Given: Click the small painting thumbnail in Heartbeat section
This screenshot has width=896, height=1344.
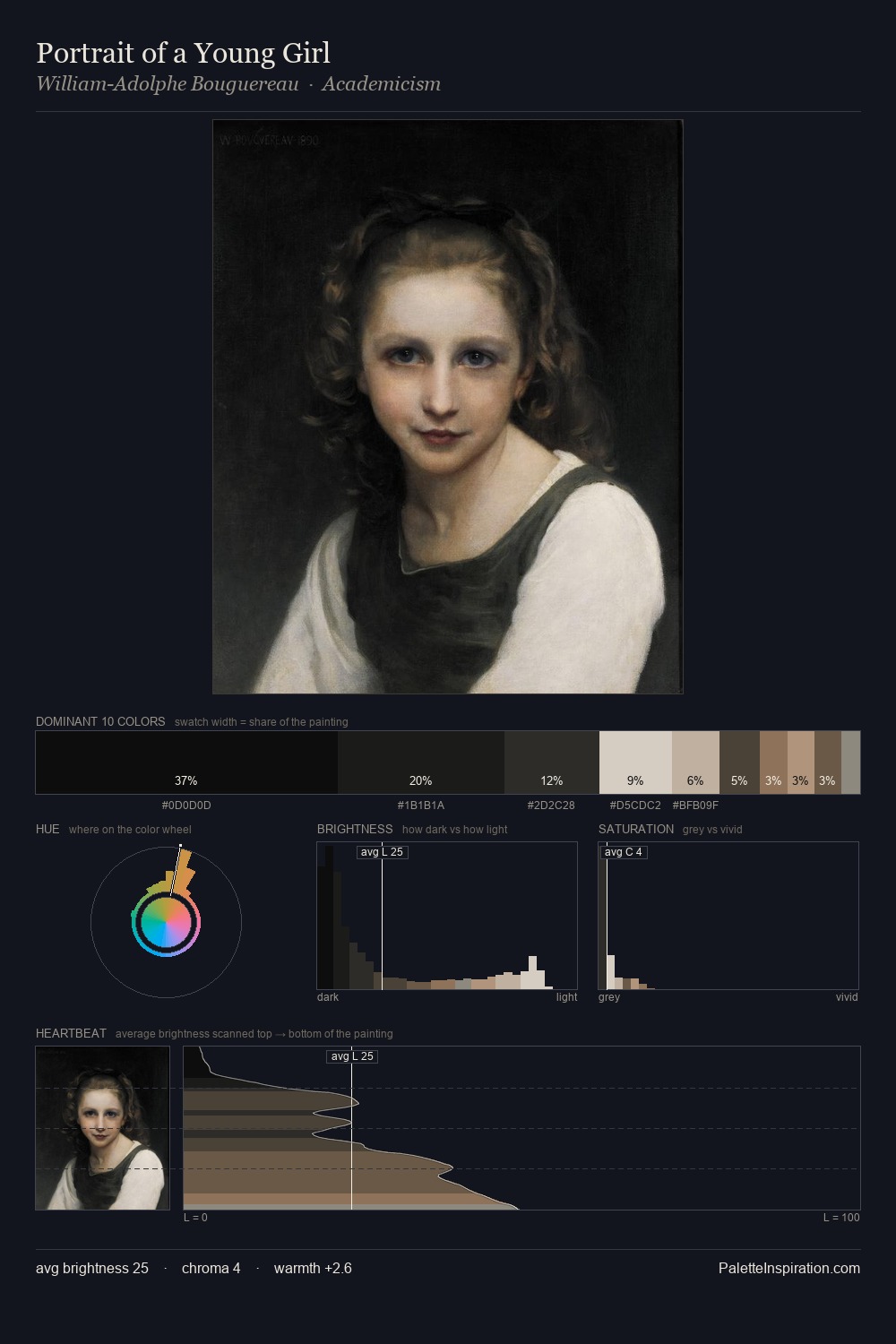Looking at the screenshot, I should 102,1128.
